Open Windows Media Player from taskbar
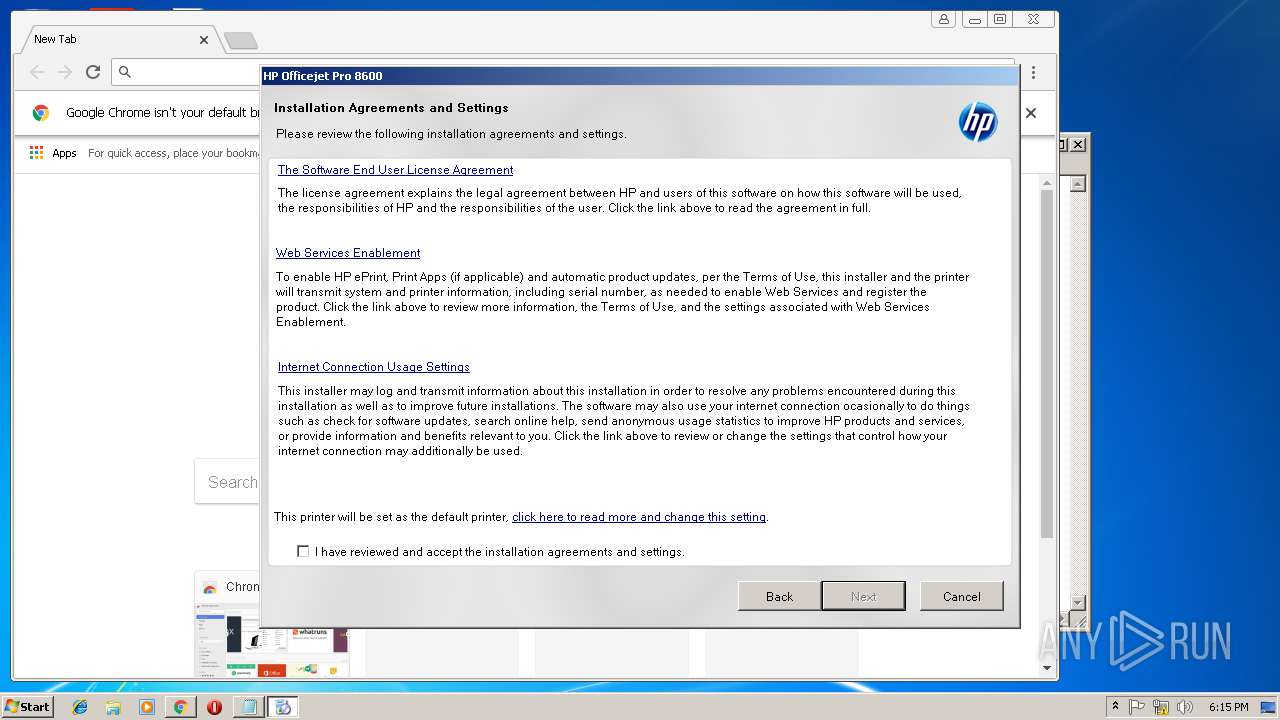 point(147,707)
